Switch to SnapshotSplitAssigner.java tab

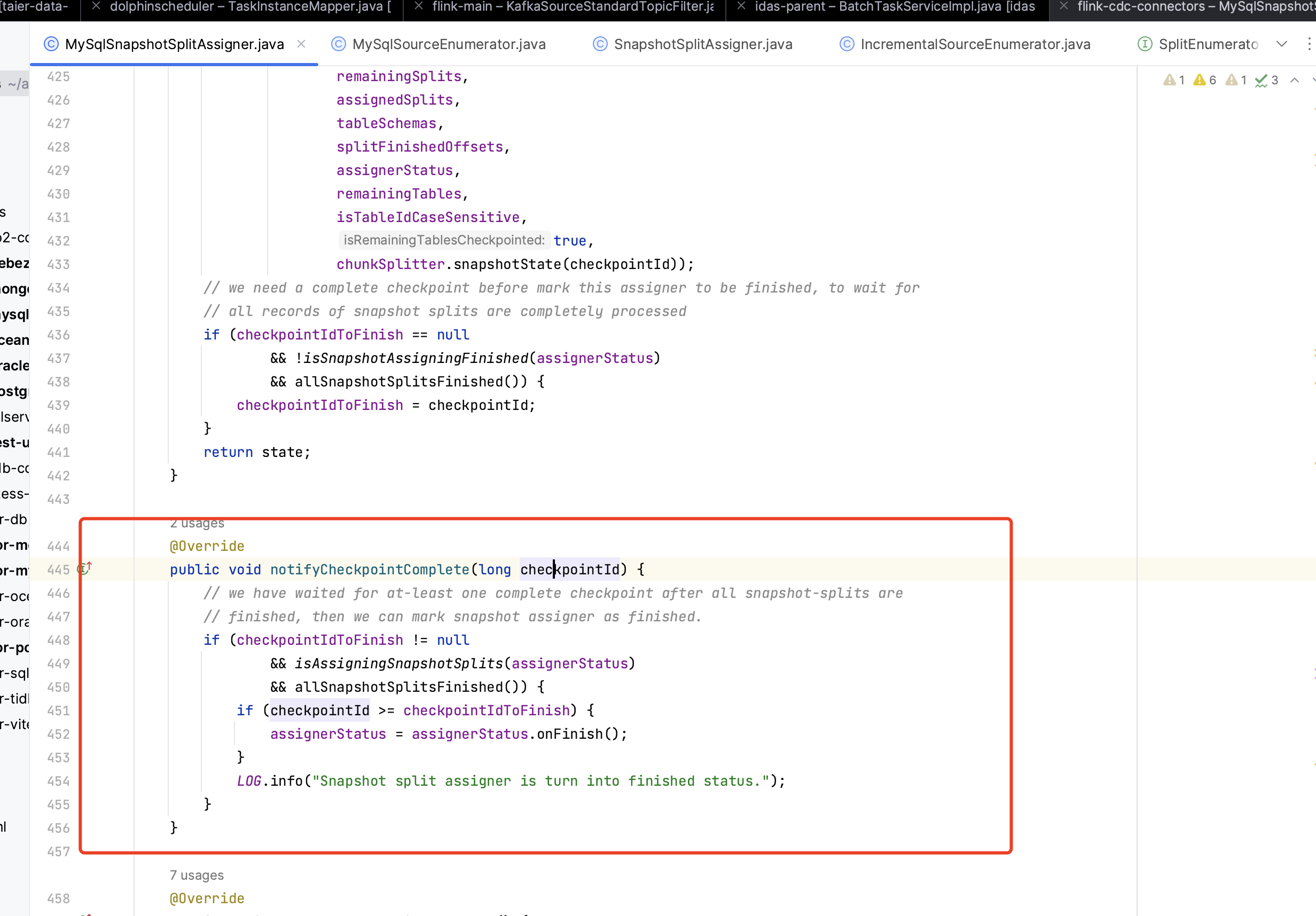pos(692,44)
